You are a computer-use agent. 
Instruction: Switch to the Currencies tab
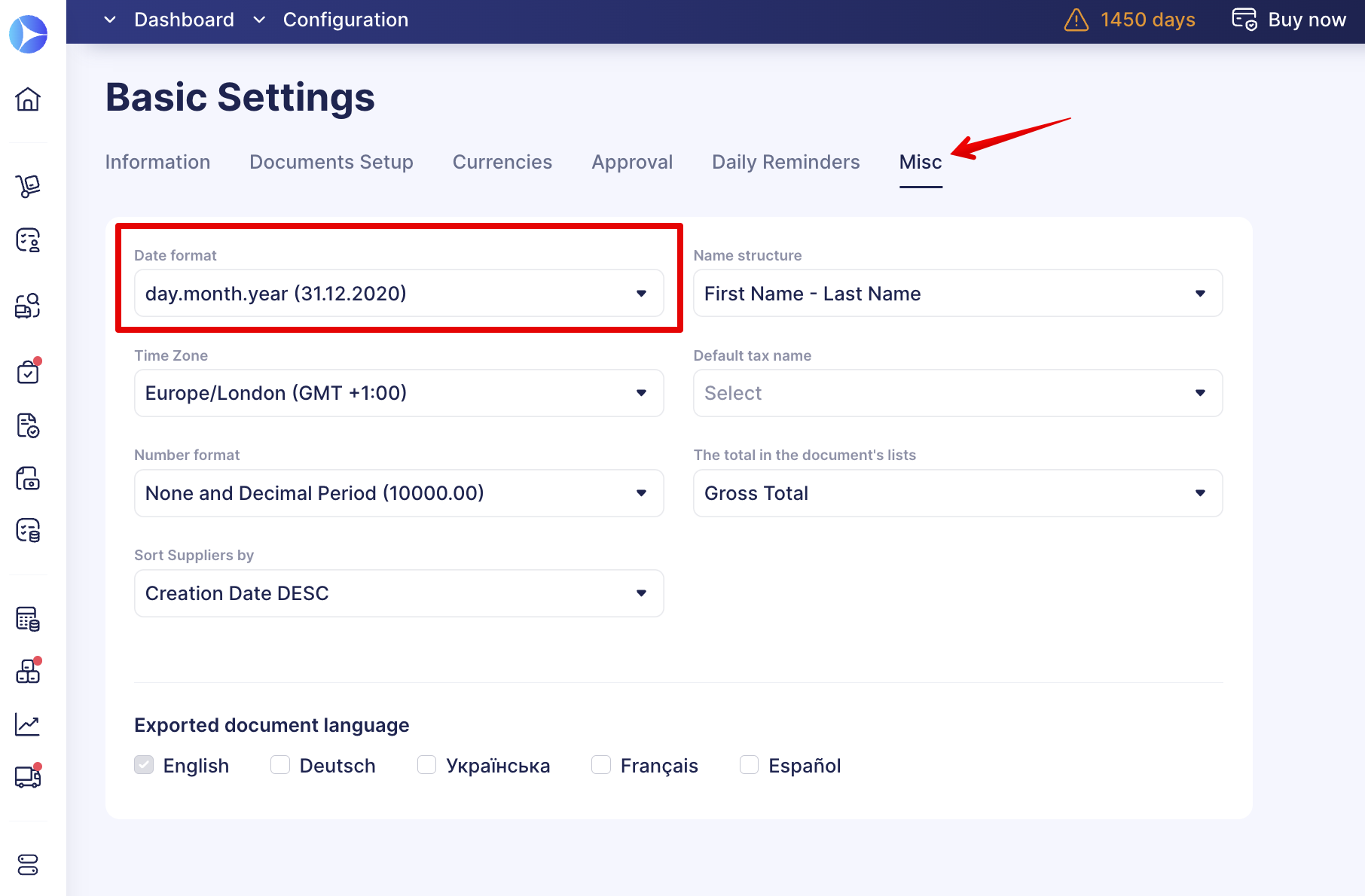click(x=502, y=161)
